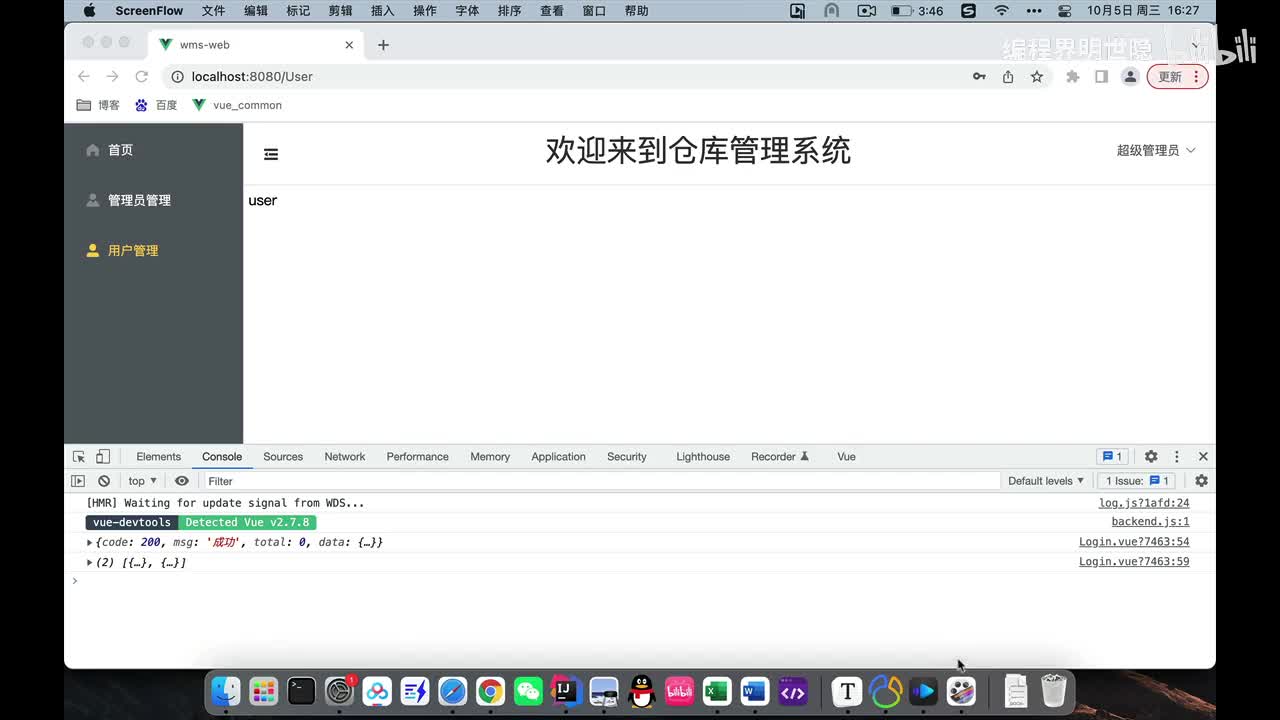
Task: Clear the console with the ban icon
Action: [104, 481]
